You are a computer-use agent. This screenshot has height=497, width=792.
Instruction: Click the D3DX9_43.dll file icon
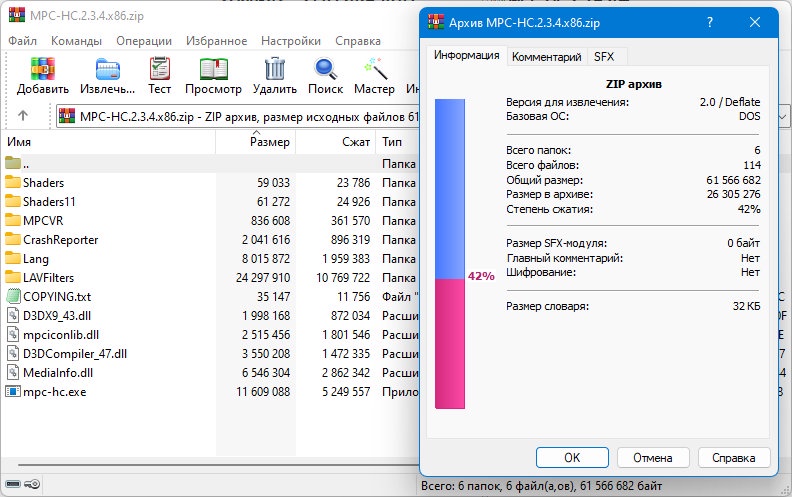point(13,315)
